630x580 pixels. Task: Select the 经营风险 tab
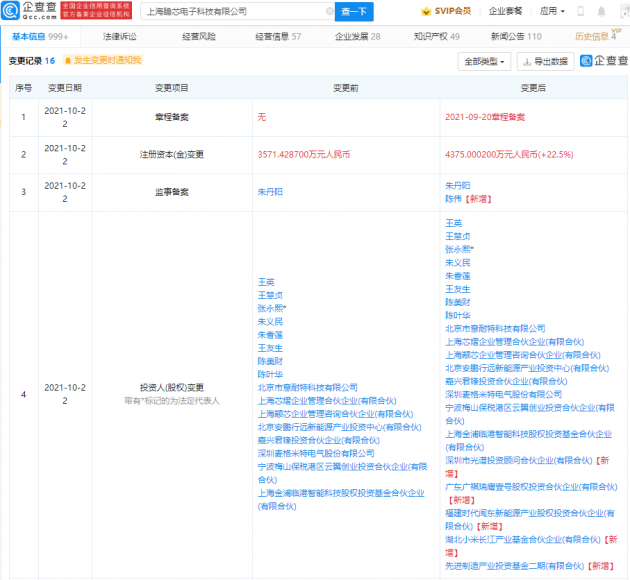(x=199, y=36)
